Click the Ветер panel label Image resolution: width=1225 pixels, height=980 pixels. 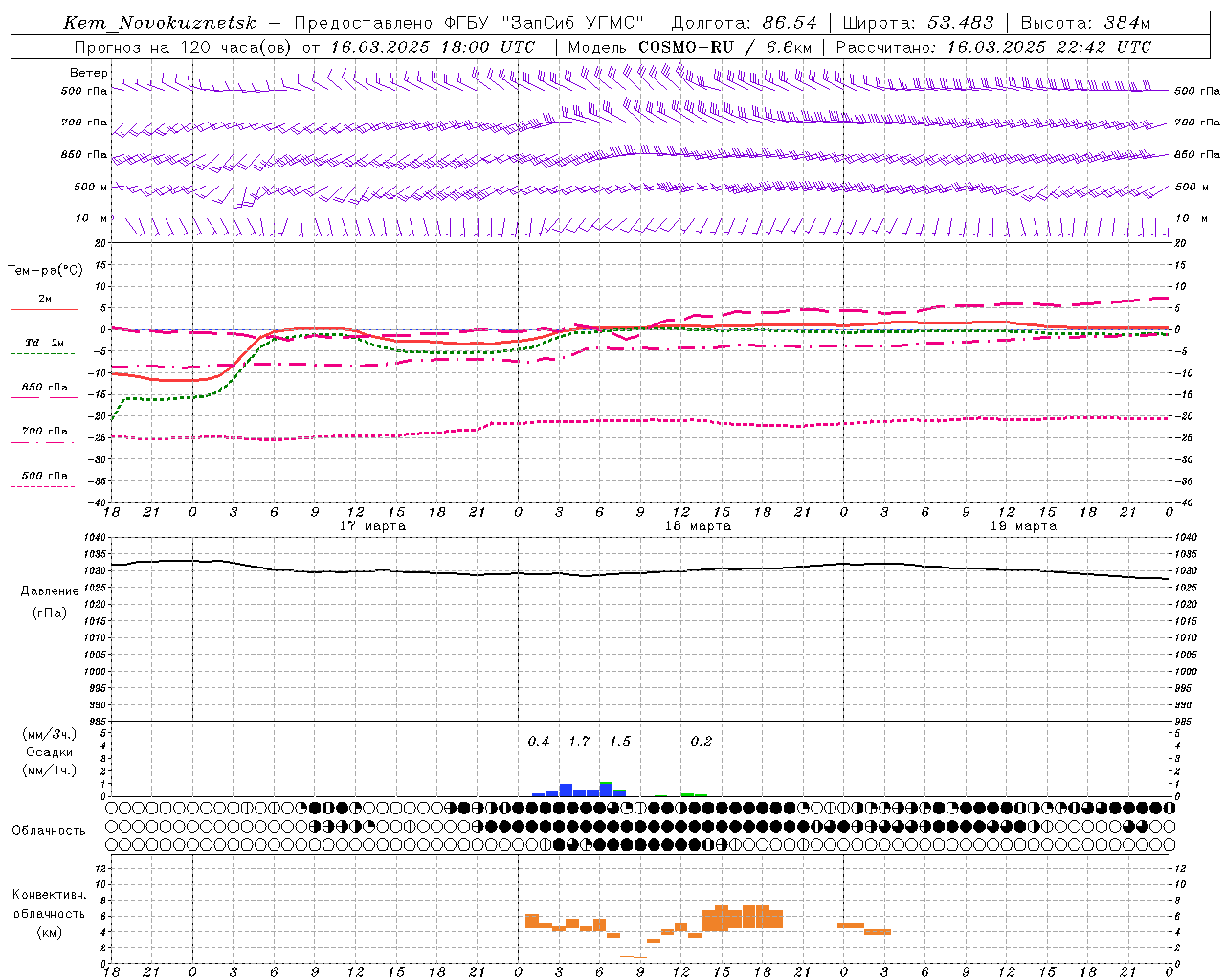(x=89, y=73)
